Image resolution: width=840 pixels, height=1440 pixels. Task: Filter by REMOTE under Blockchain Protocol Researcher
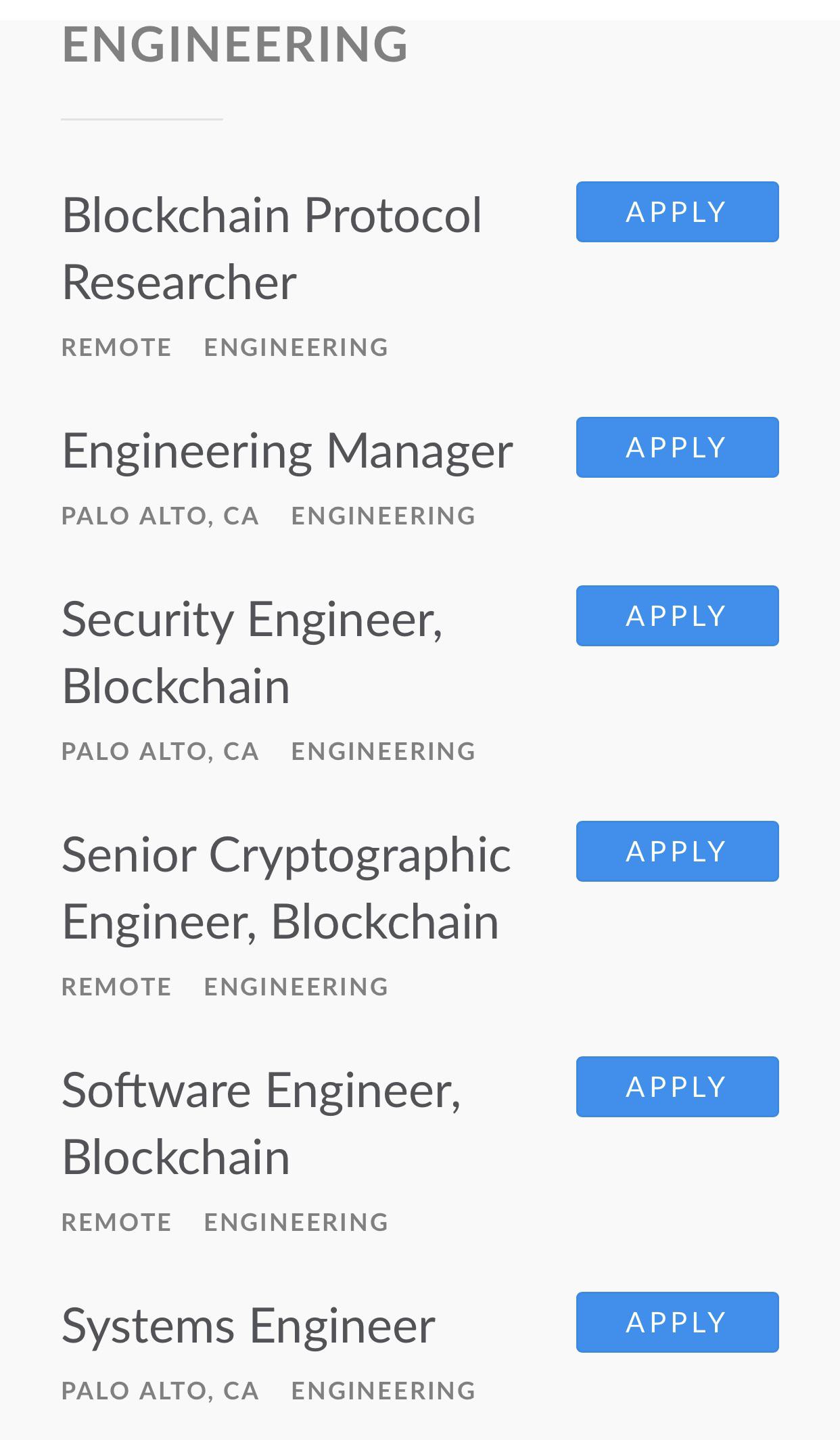pyautogui.click(x=116, y=346)
